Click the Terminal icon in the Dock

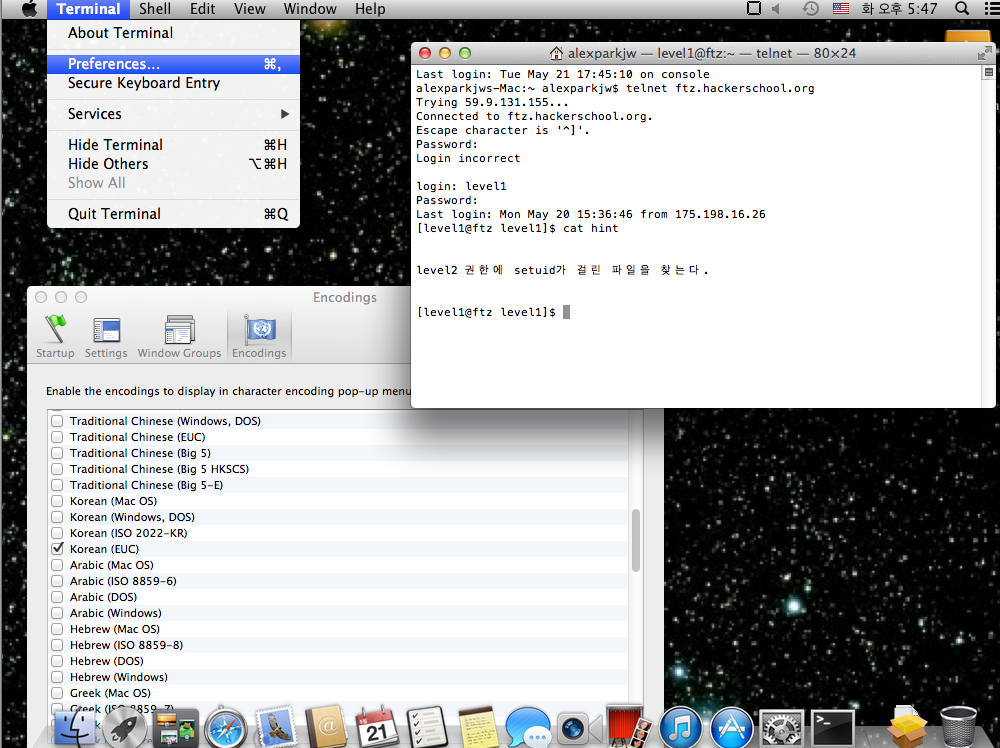832,727
